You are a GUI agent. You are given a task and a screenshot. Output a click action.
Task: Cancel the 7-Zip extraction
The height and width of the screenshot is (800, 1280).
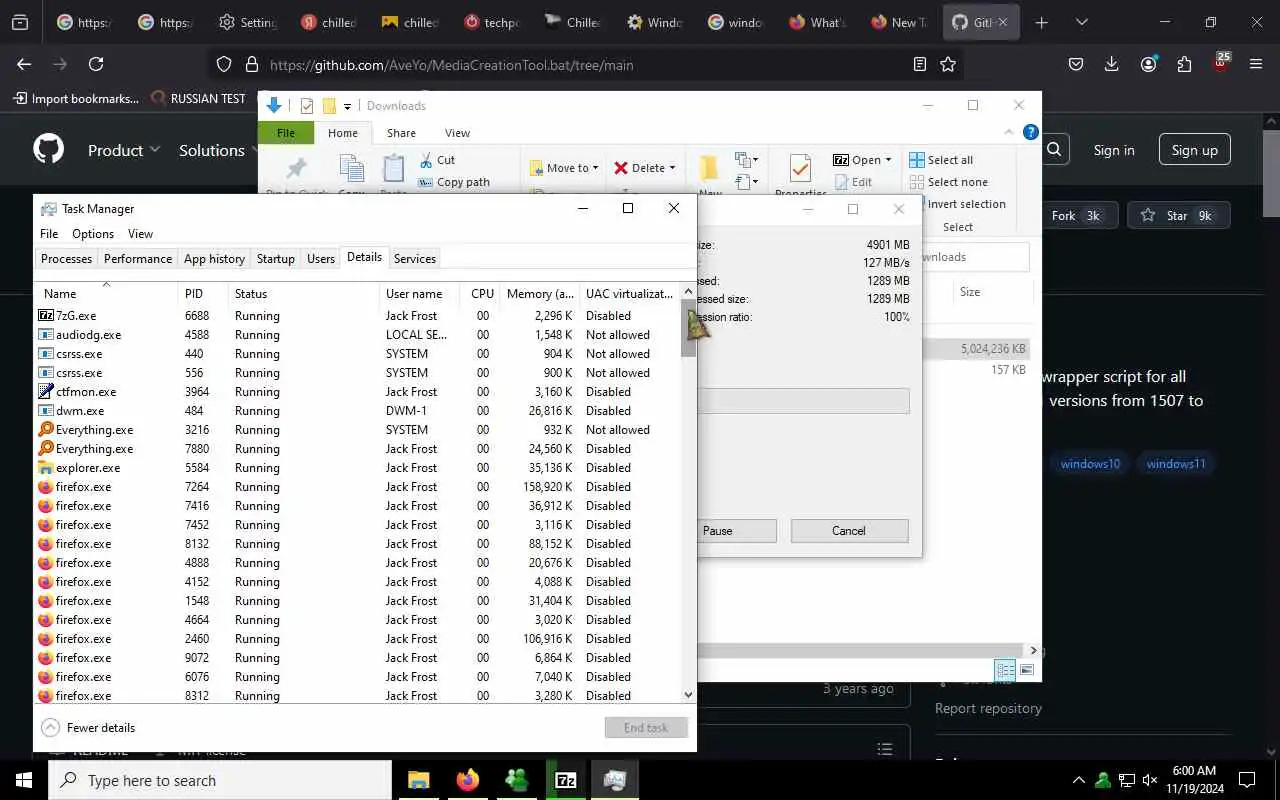pos(849,531)
